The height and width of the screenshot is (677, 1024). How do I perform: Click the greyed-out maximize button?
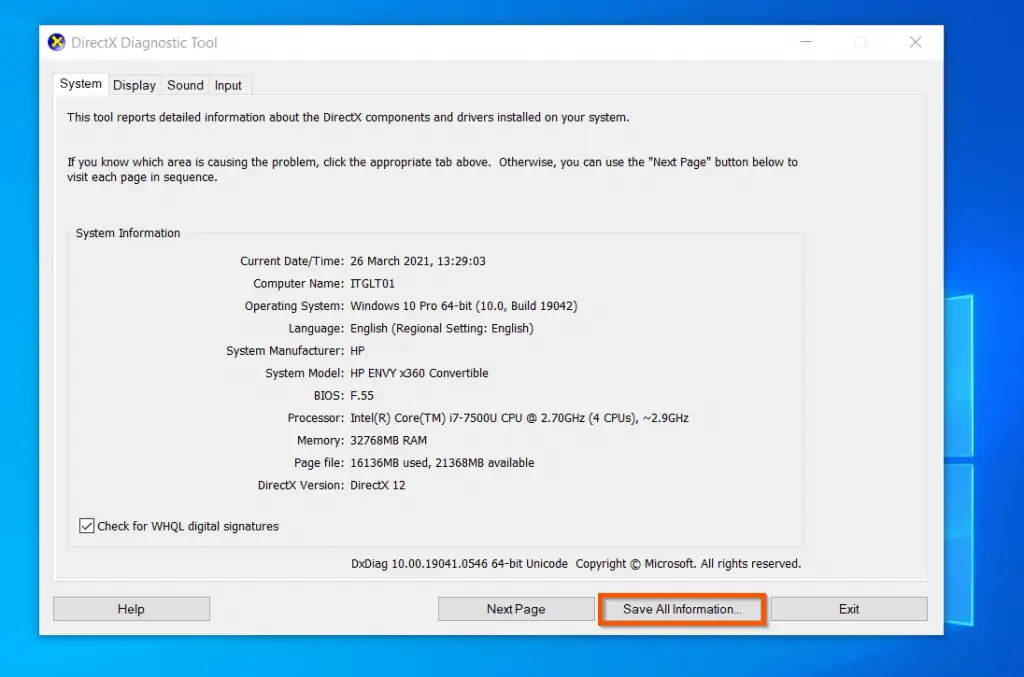pyautogui.click(x=861, y=42)
